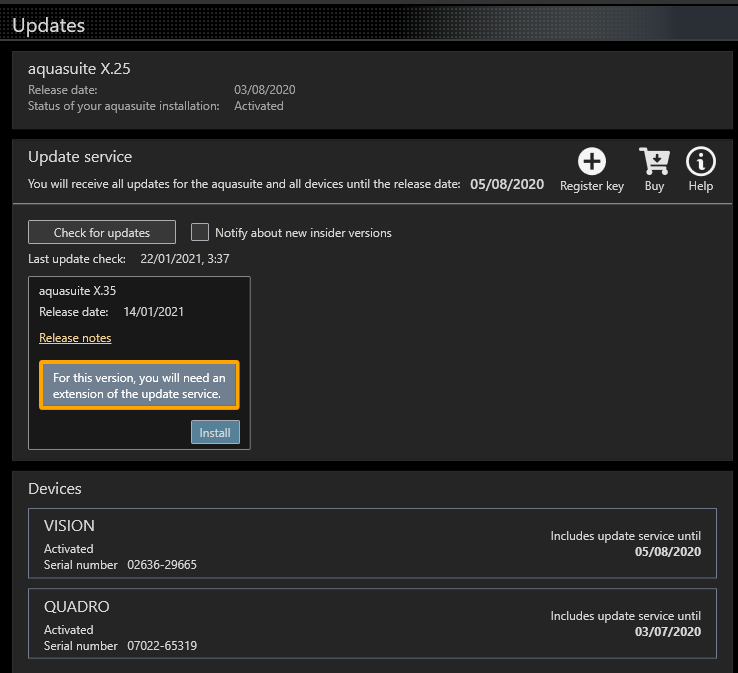Click the bold 05/08/2020 update service date
The image size is (738, 673).
click(507, 184)
